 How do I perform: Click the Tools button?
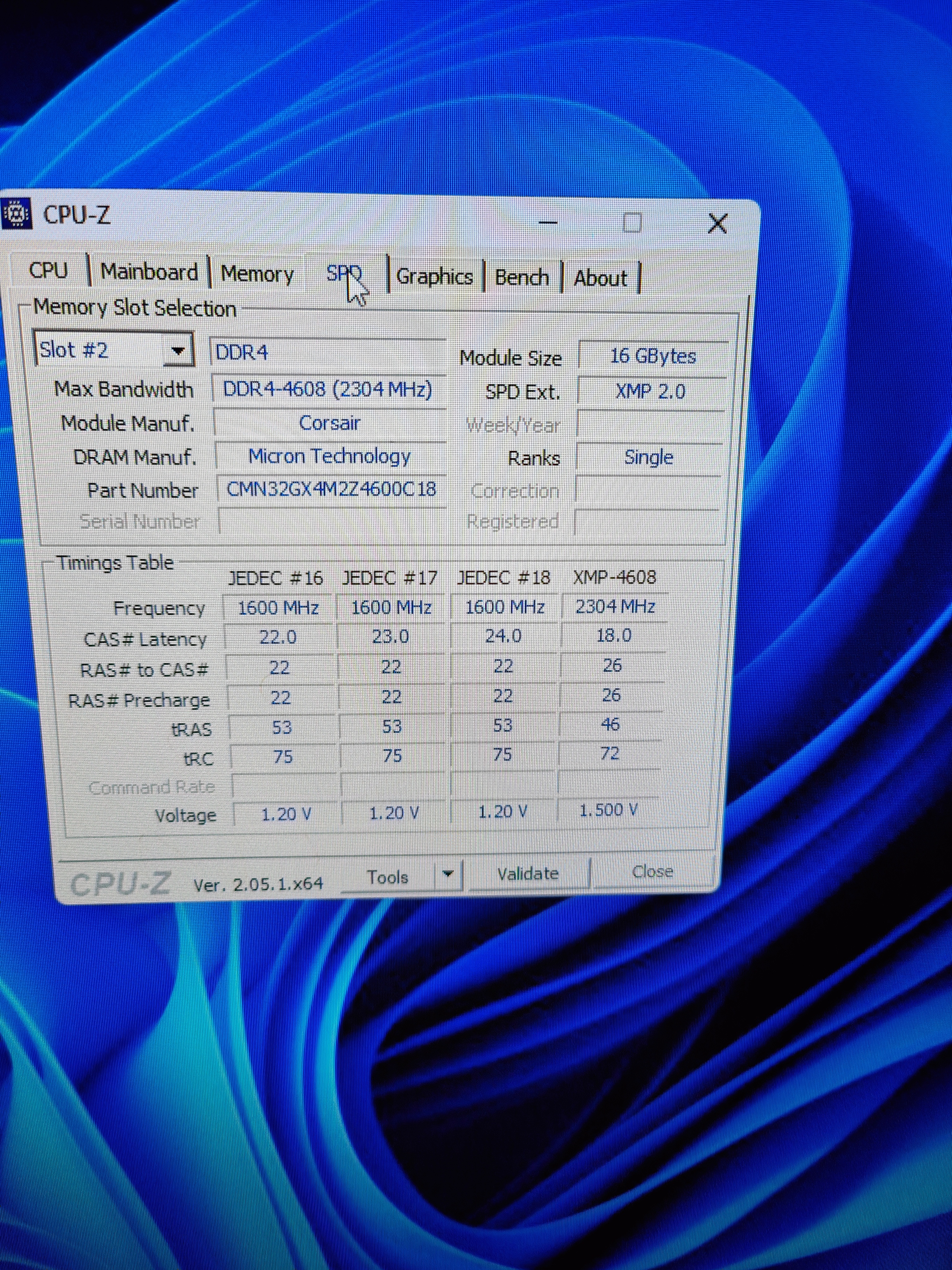[x=387, y=877]
